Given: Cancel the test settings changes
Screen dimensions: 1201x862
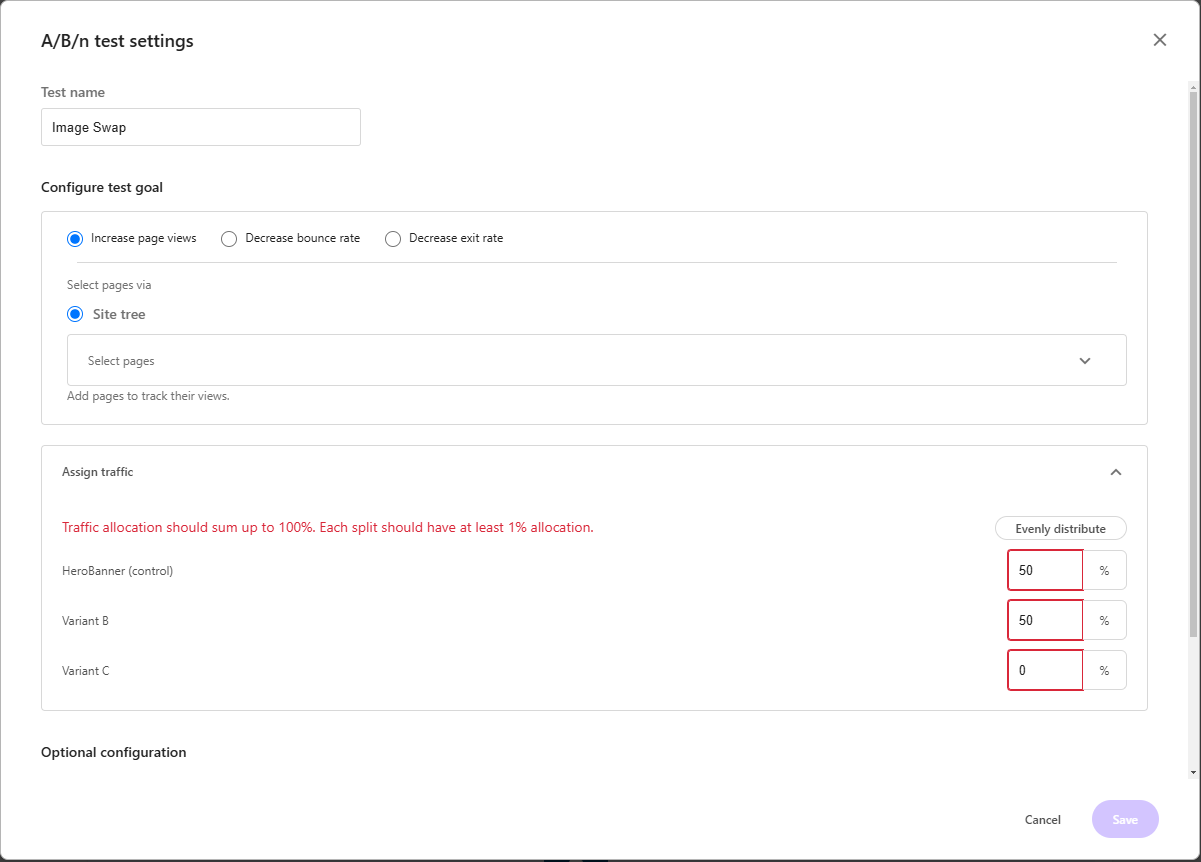Looking at the screenshot, I should click(1043, 819).
